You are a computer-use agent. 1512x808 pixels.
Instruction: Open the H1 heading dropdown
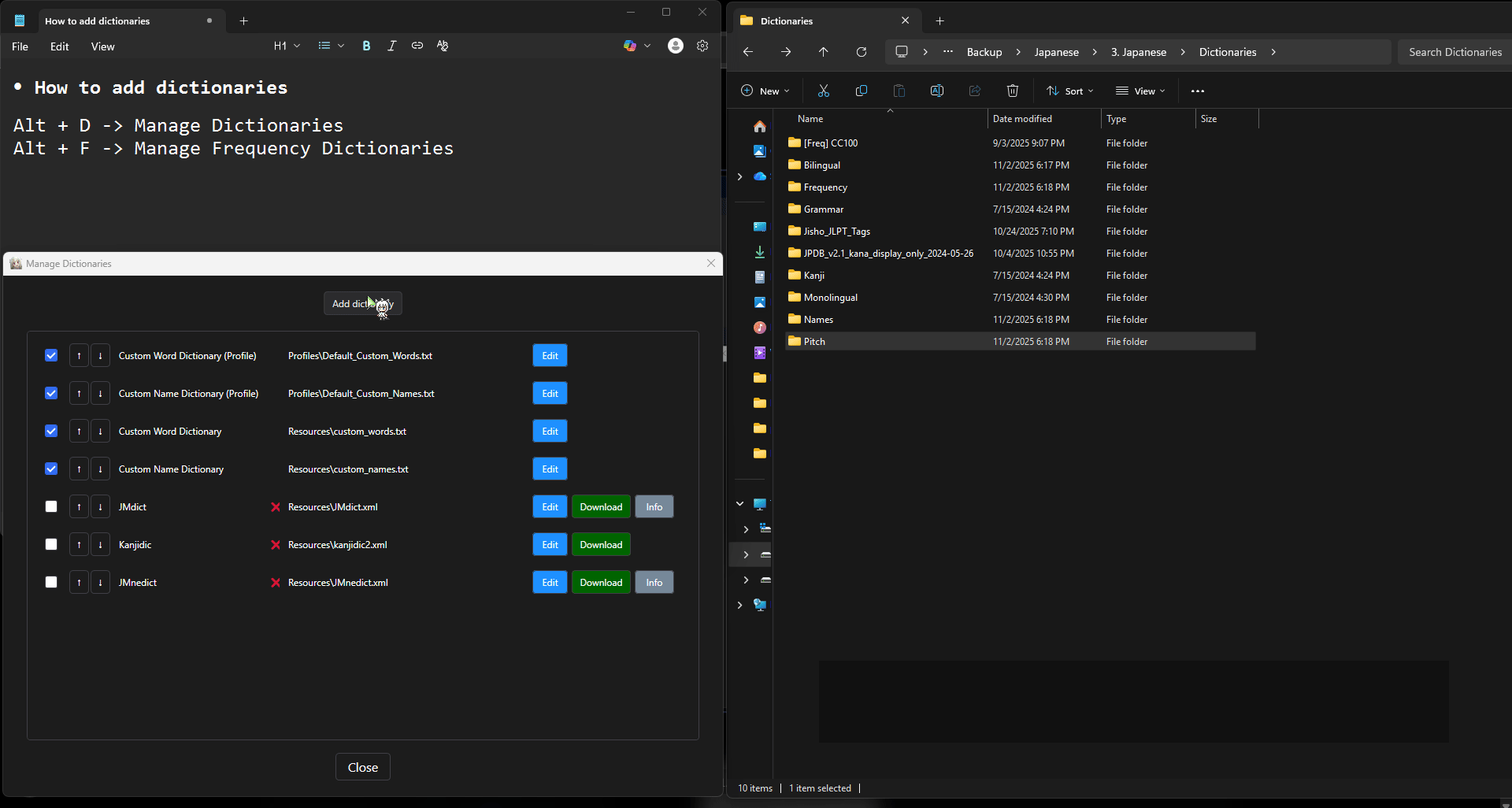pos(287,46)
